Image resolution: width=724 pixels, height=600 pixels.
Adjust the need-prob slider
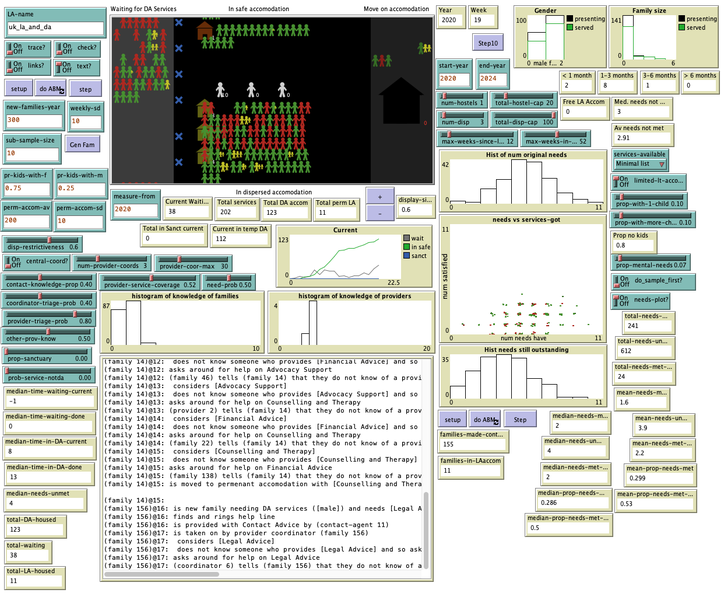tap(229, 282)
